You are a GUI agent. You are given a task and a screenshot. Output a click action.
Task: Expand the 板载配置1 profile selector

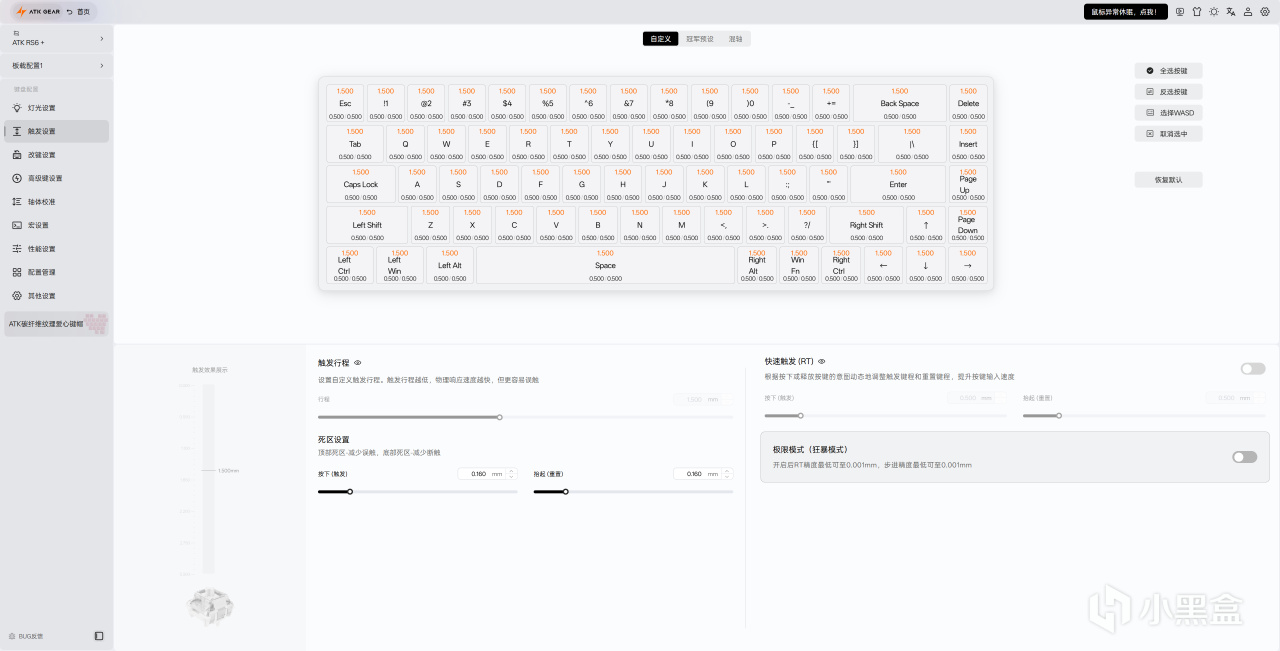[x=57, y=66]
